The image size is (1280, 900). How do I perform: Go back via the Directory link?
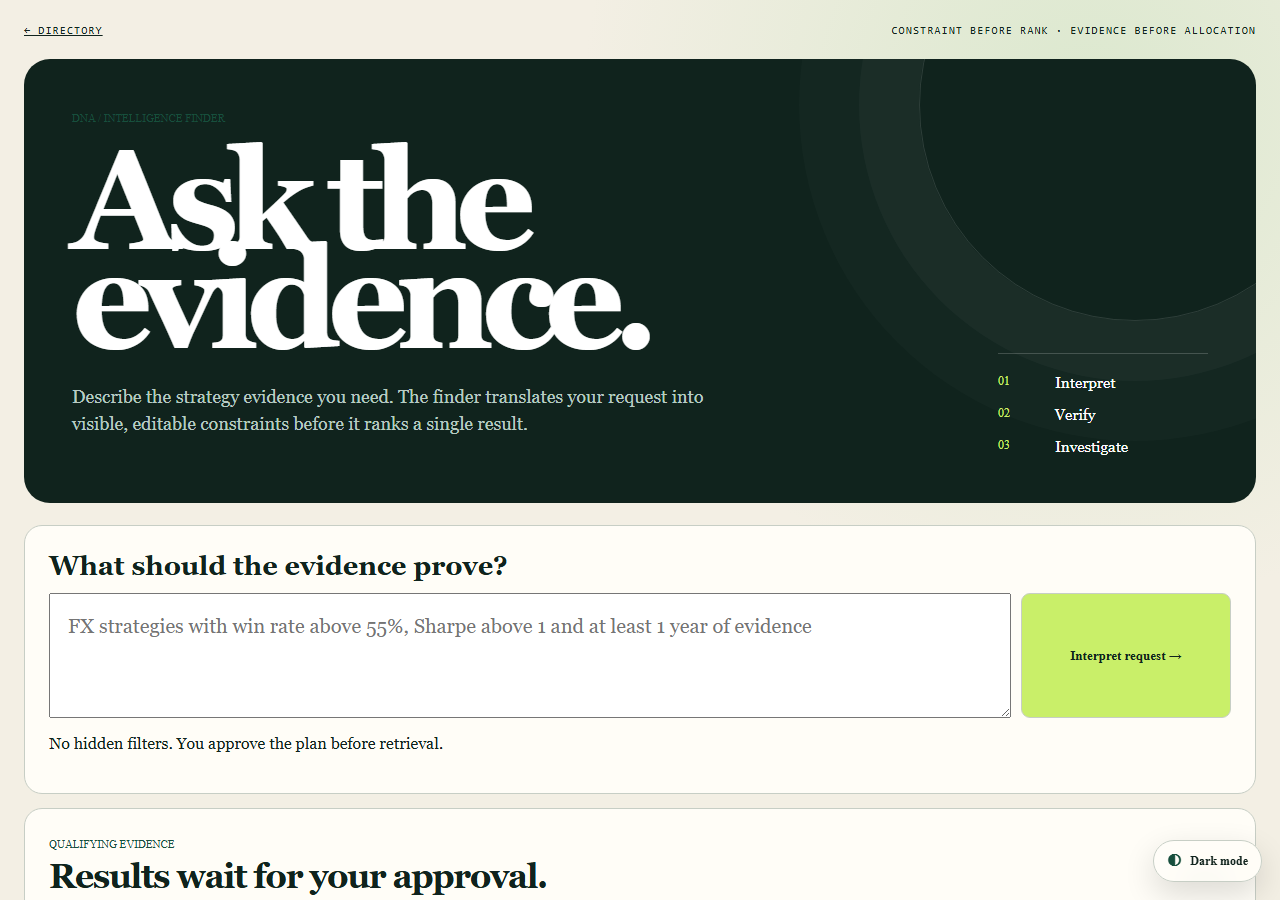[63, 31]
